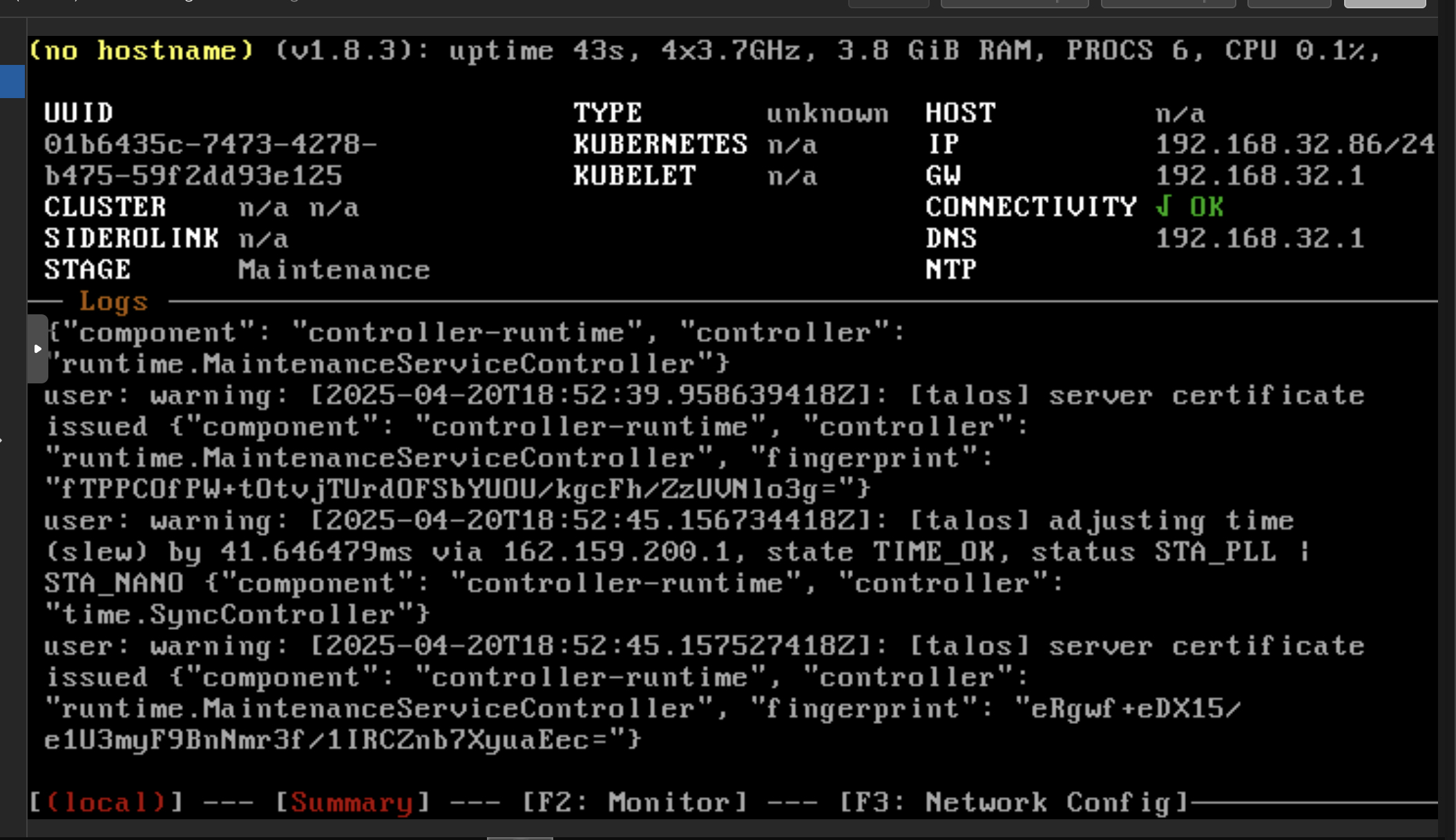Screen dimensions: 1456x840
Task: Click the fingerprint "fTPPCOfPW+tOtvjTUrdOFSbYUOU/kgcFh/ZzUVNlo3g="
Action: [x=449, y=489]
